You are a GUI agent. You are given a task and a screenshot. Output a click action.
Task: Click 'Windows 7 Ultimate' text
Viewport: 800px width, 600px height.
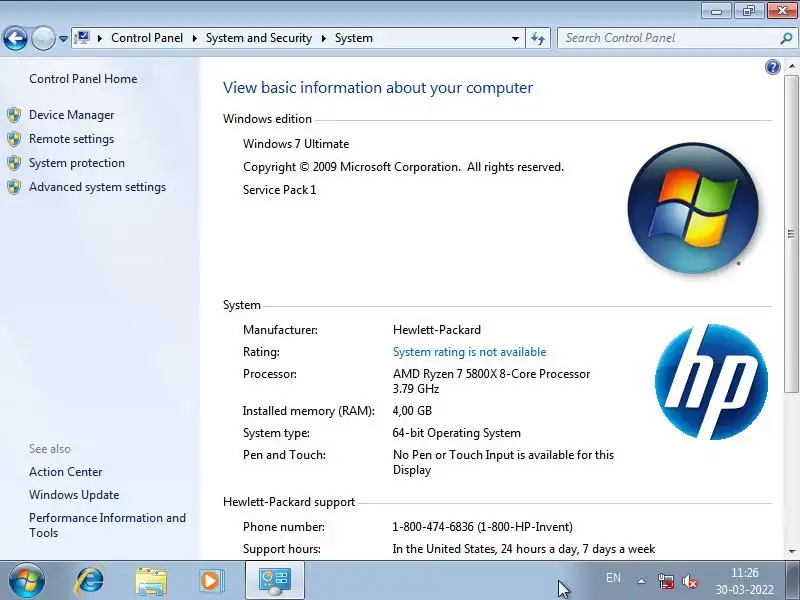point(296,144)
